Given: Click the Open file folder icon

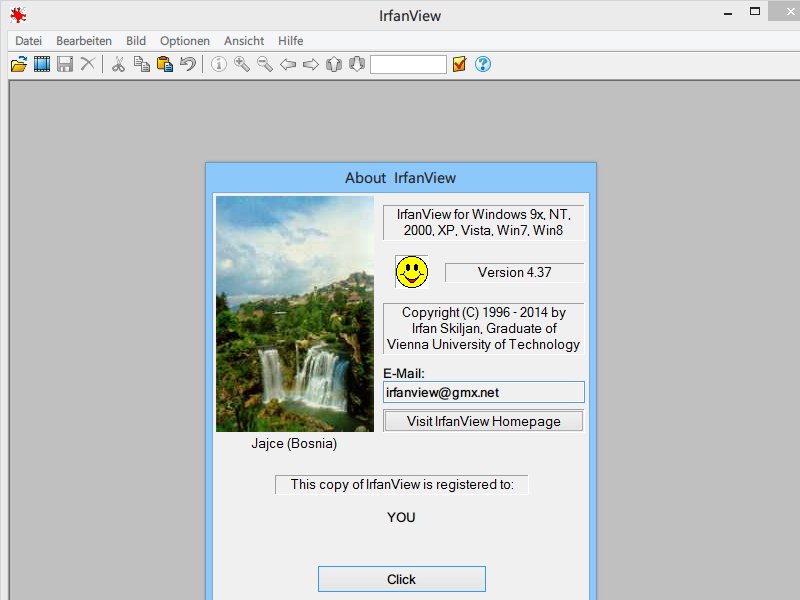Looking at the screenshot, I should coord(19,64).
